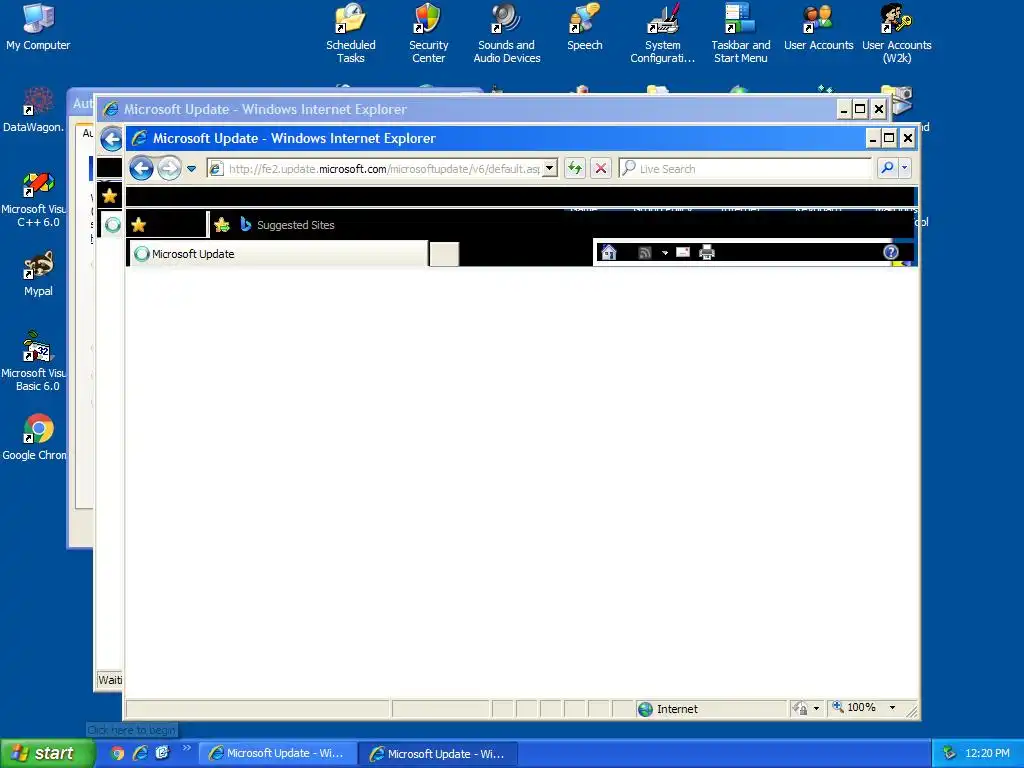The image size is (1024, 768).
Task: Expand the zoom level dropdown arrow
Action: (x=892, y=708)
